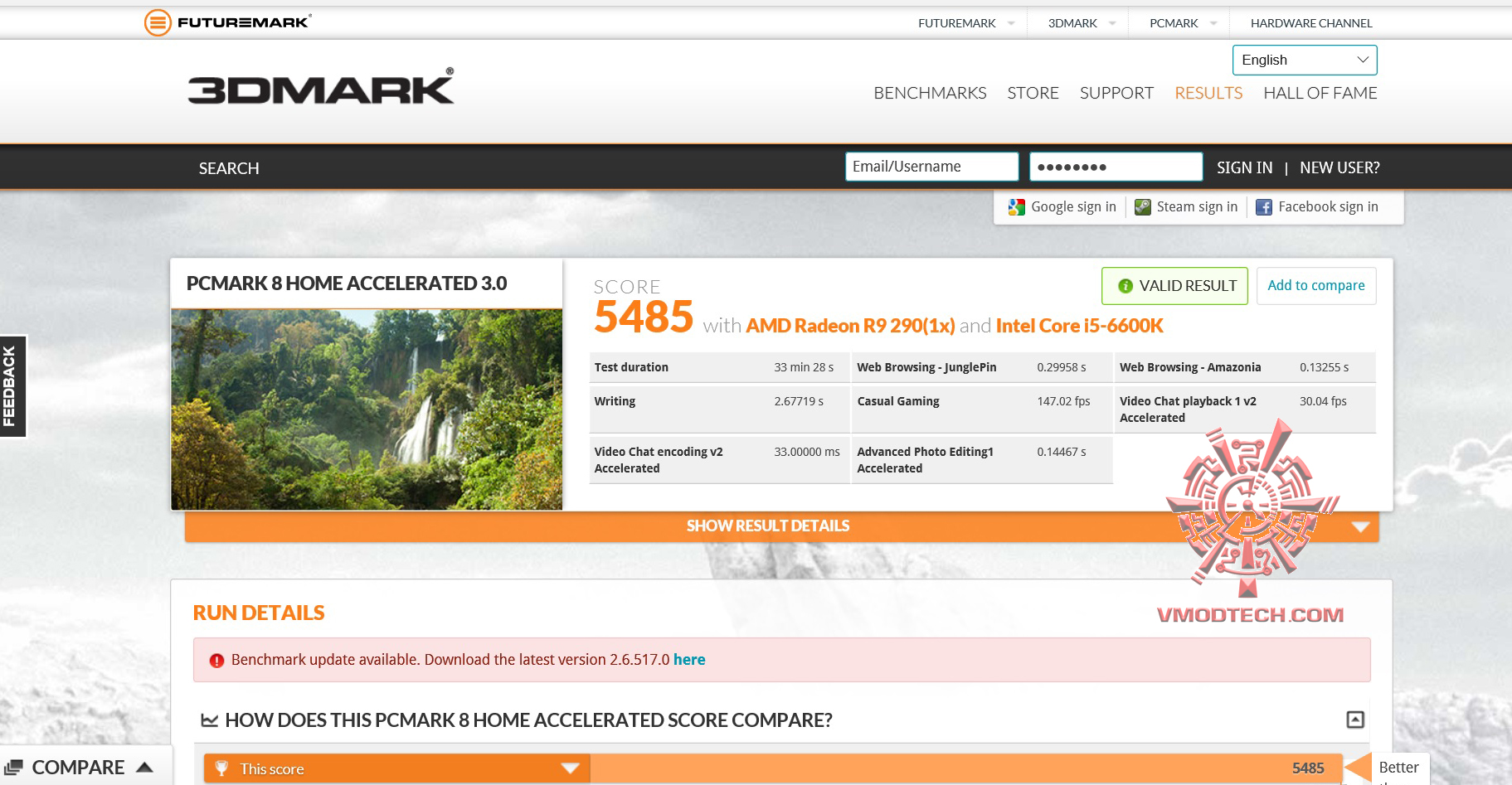The width and height of the screenshot is (1512, 785).
Task: Open the BENCHMARKS menu
Action: (x=930, y=93)
